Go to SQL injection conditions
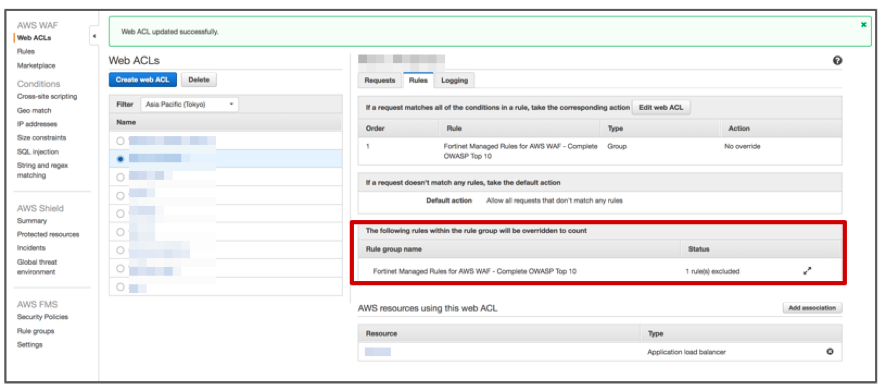 click(38, 151)
